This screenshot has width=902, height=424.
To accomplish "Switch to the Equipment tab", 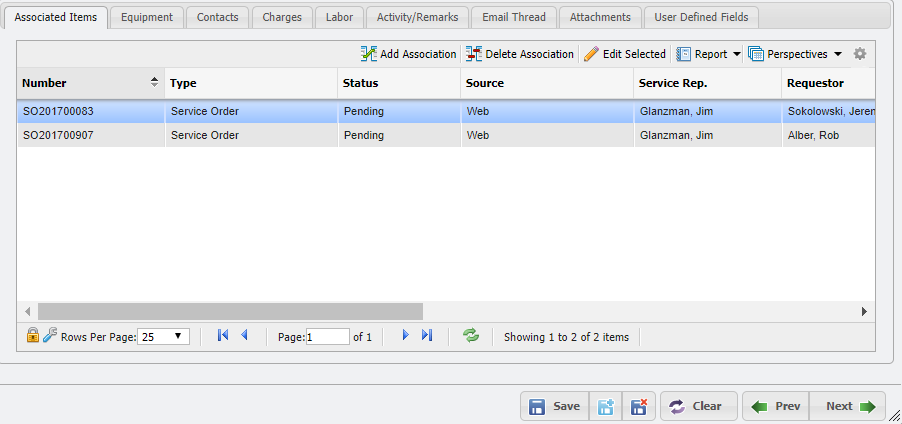I will click(x=146, y=17).
